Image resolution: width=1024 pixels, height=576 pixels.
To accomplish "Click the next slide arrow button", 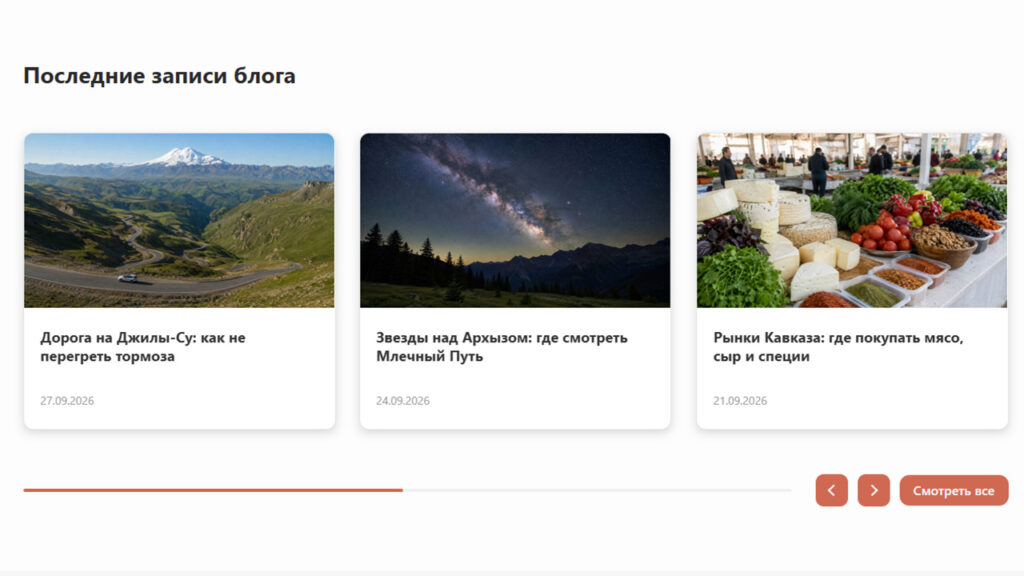I will (874, 490).
